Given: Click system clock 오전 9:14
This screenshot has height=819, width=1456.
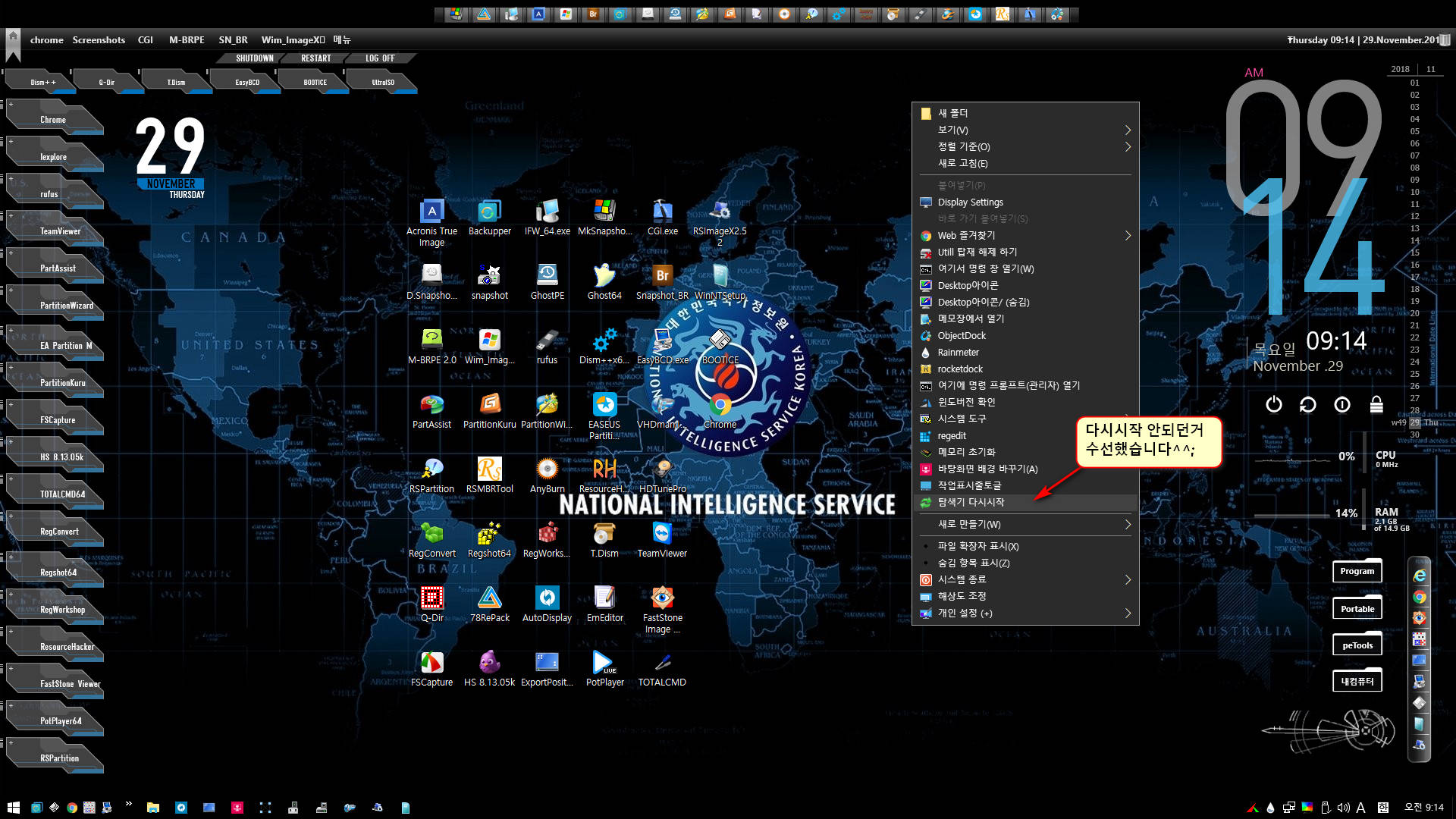Looking at the screenshot, I should coord(1423,808).
